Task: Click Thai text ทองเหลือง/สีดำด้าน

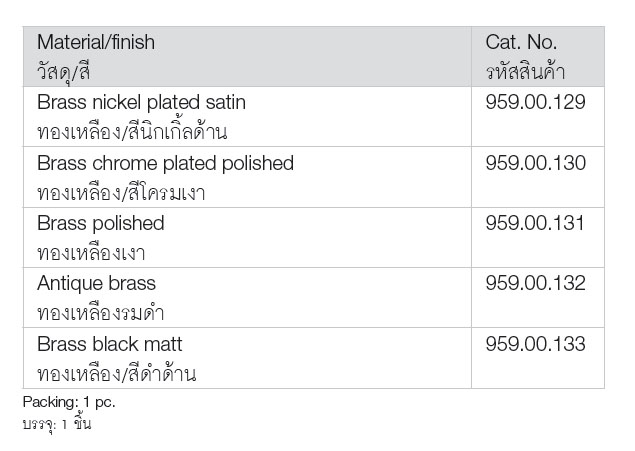Action: click(117, 373)
